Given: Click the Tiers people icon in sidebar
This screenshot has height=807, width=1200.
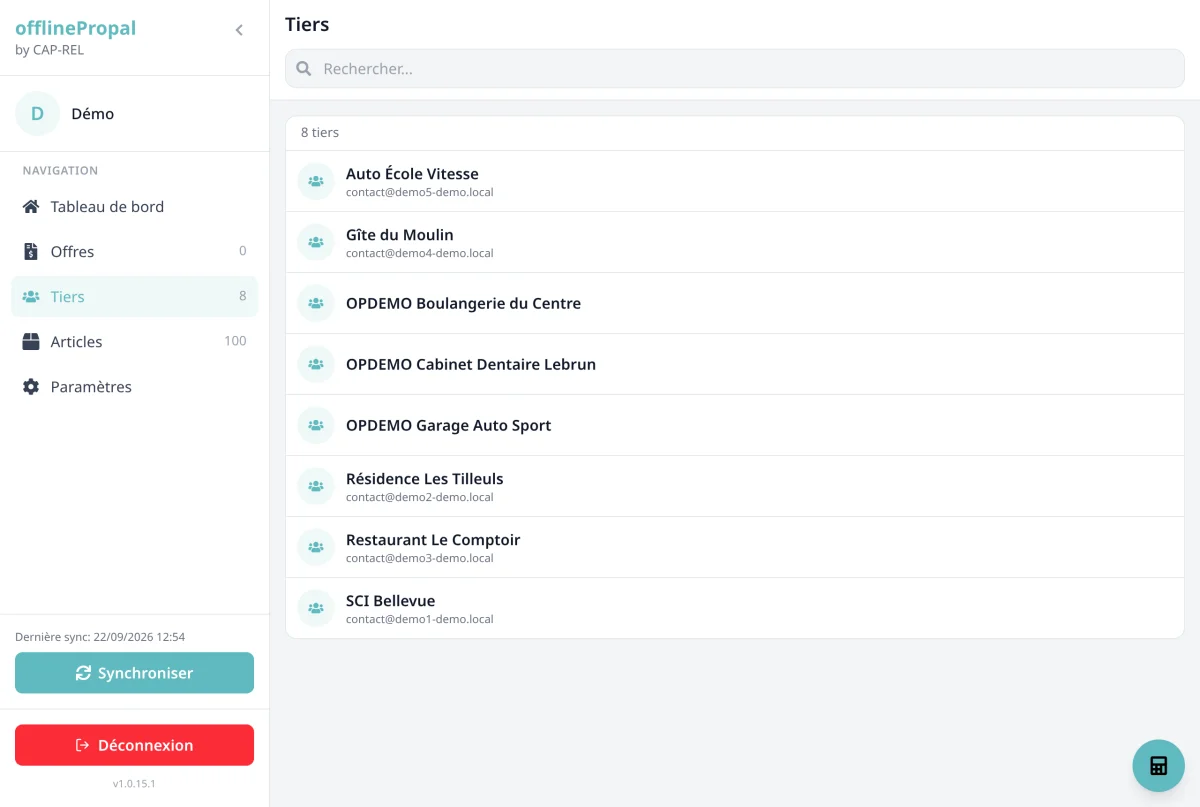Looking at the screenshot, I should click(31, 297).
